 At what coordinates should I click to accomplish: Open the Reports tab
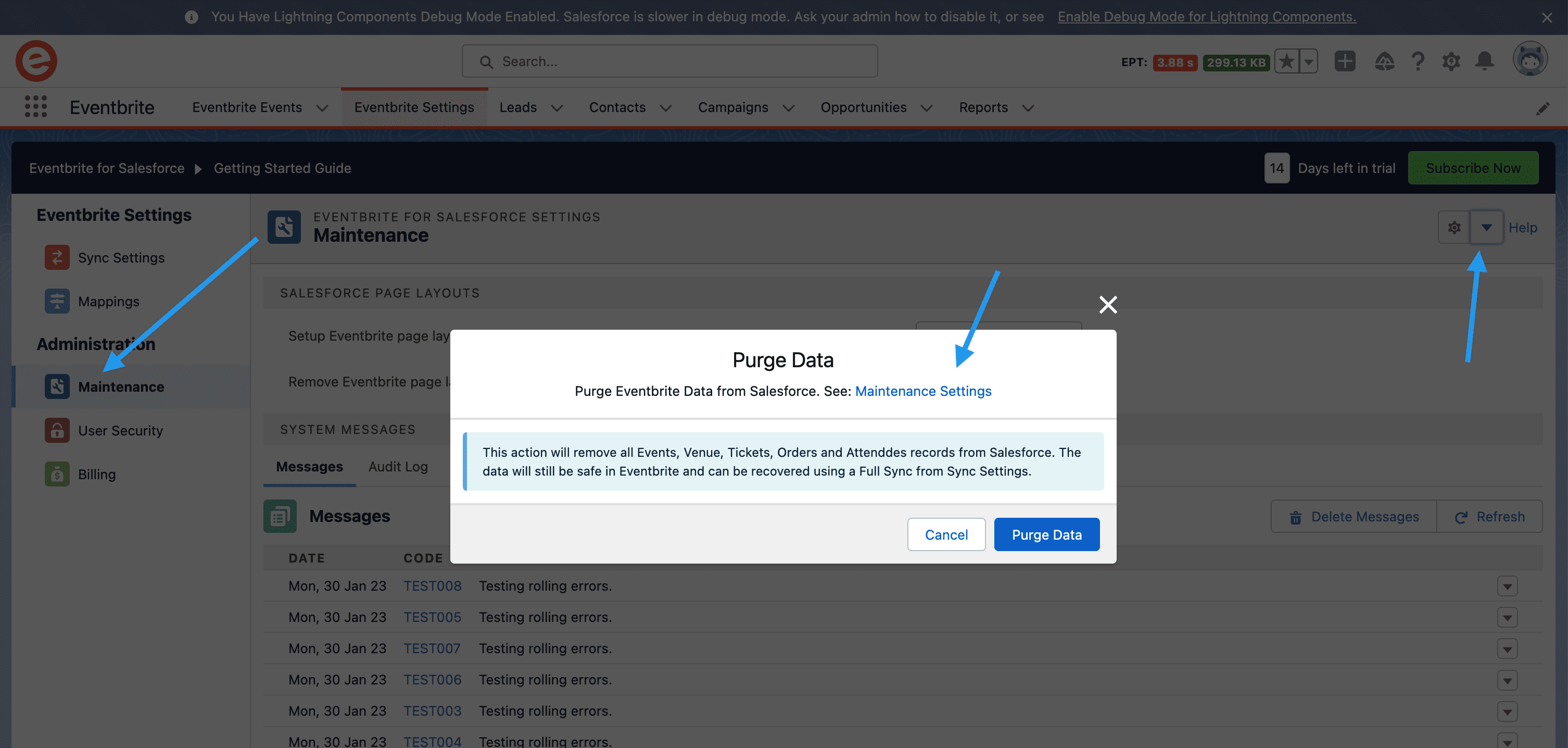point(983,107)
